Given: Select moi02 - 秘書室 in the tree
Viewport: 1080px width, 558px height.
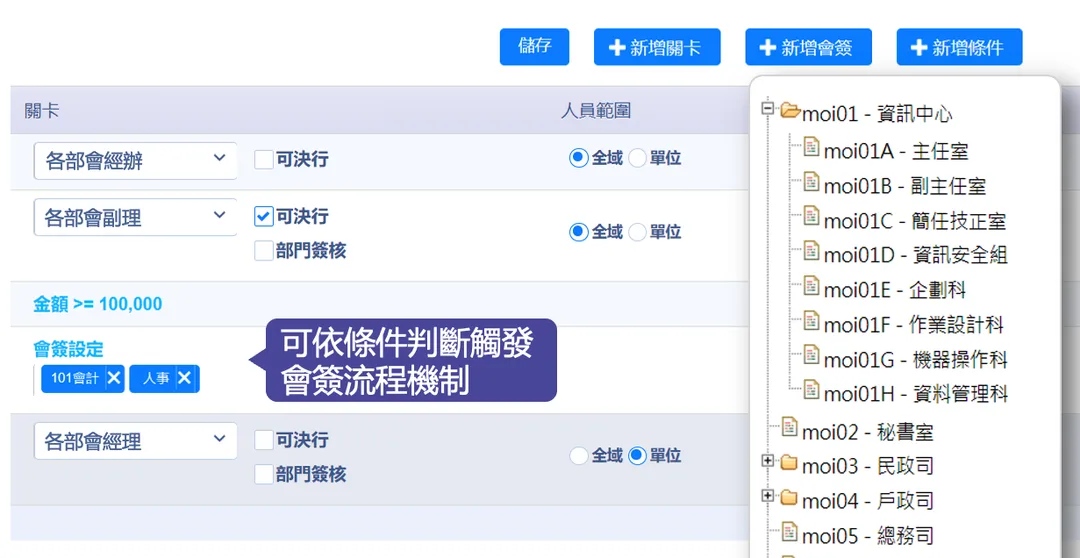Looking at the screenshot, I should tap(868, 432).
